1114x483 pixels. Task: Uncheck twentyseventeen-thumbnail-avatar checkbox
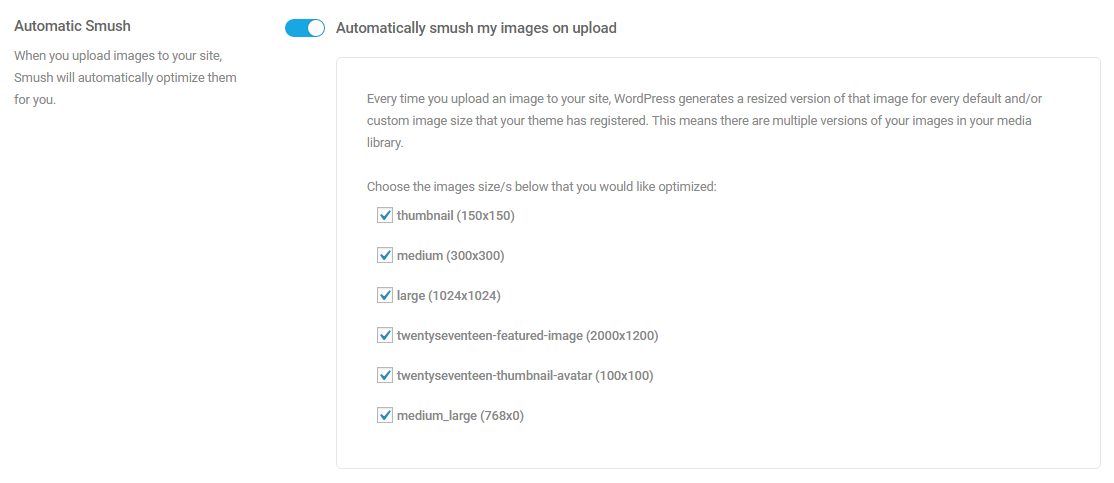point(384,375)
